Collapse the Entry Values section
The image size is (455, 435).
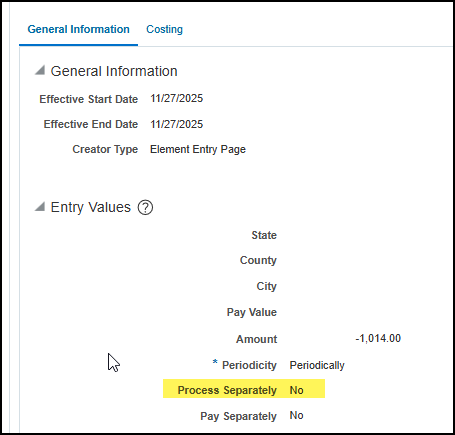coord(40,206)
